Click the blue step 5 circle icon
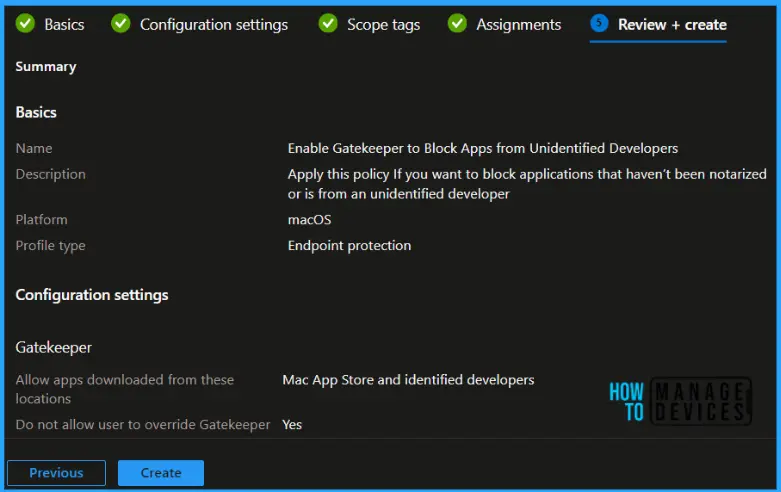 (599, 23)
